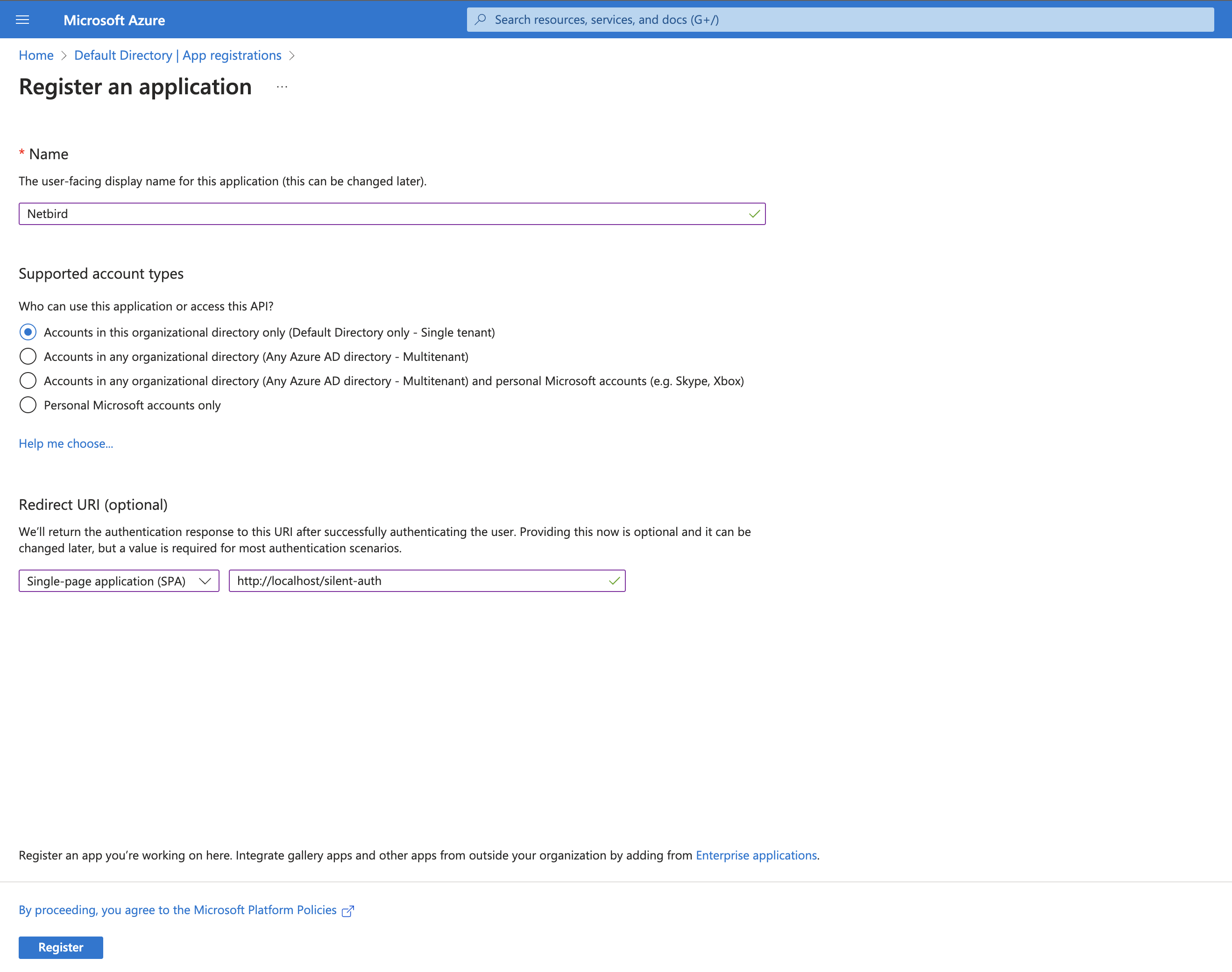Open Default Directory App registrations breadcrumb
This screenshot has width=1232, height=972.
(x=177, y=55)
